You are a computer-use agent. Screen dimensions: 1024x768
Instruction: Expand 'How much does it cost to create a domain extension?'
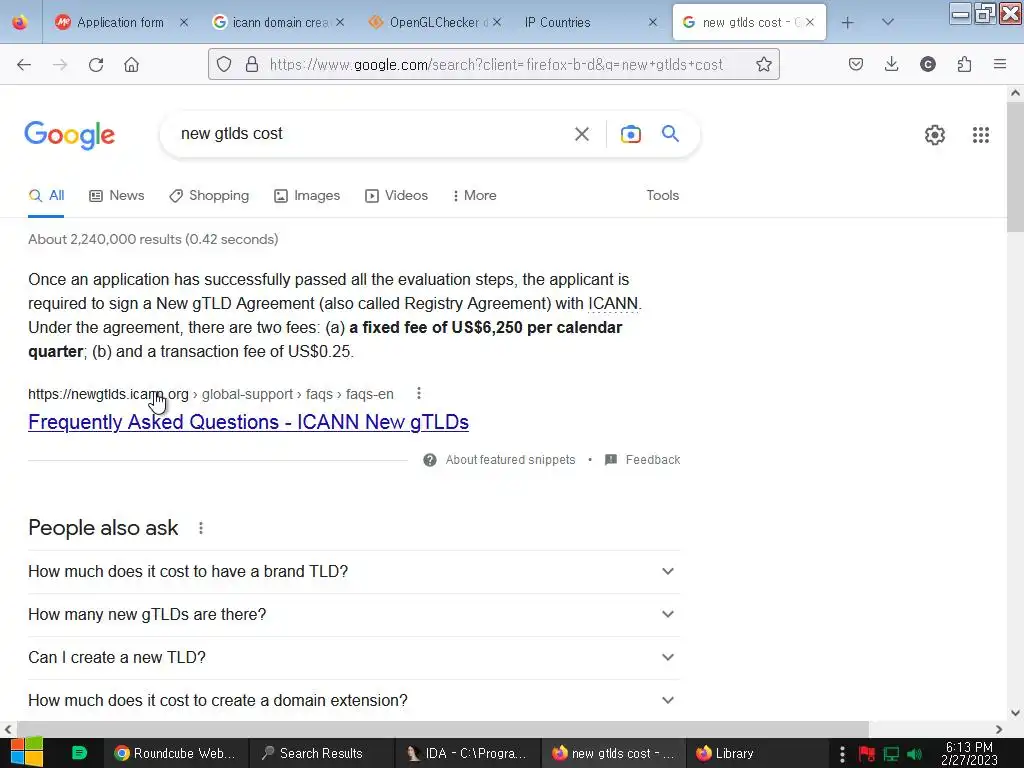click(353, 700)
